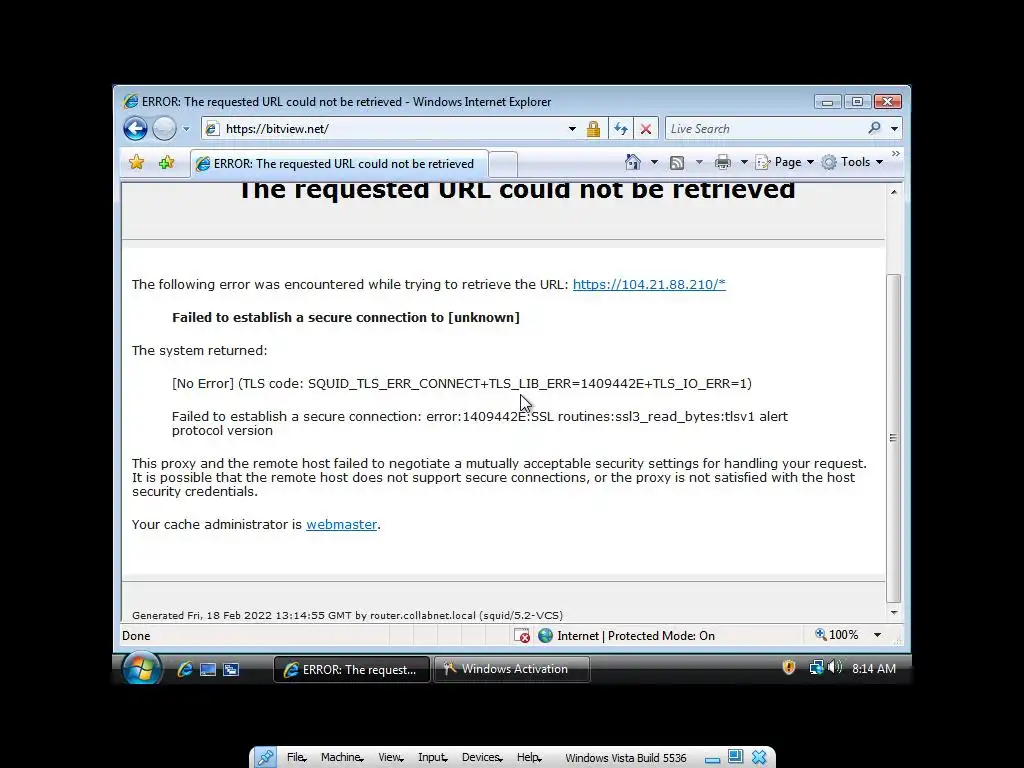Image resolution: width=1024 pixels, height=768 pixels.
Task: Click the Generated Fri, 18 Feb 2022 footer text
Action: (x=347, y=615)
